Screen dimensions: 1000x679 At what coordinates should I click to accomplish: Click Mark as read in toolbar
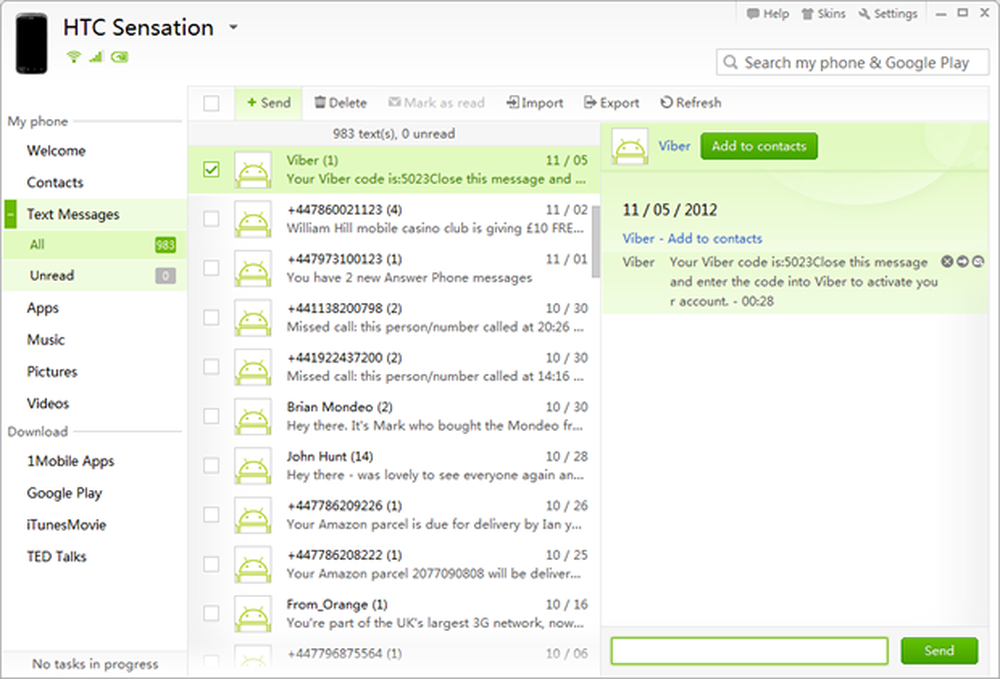[x=437, y=103]
